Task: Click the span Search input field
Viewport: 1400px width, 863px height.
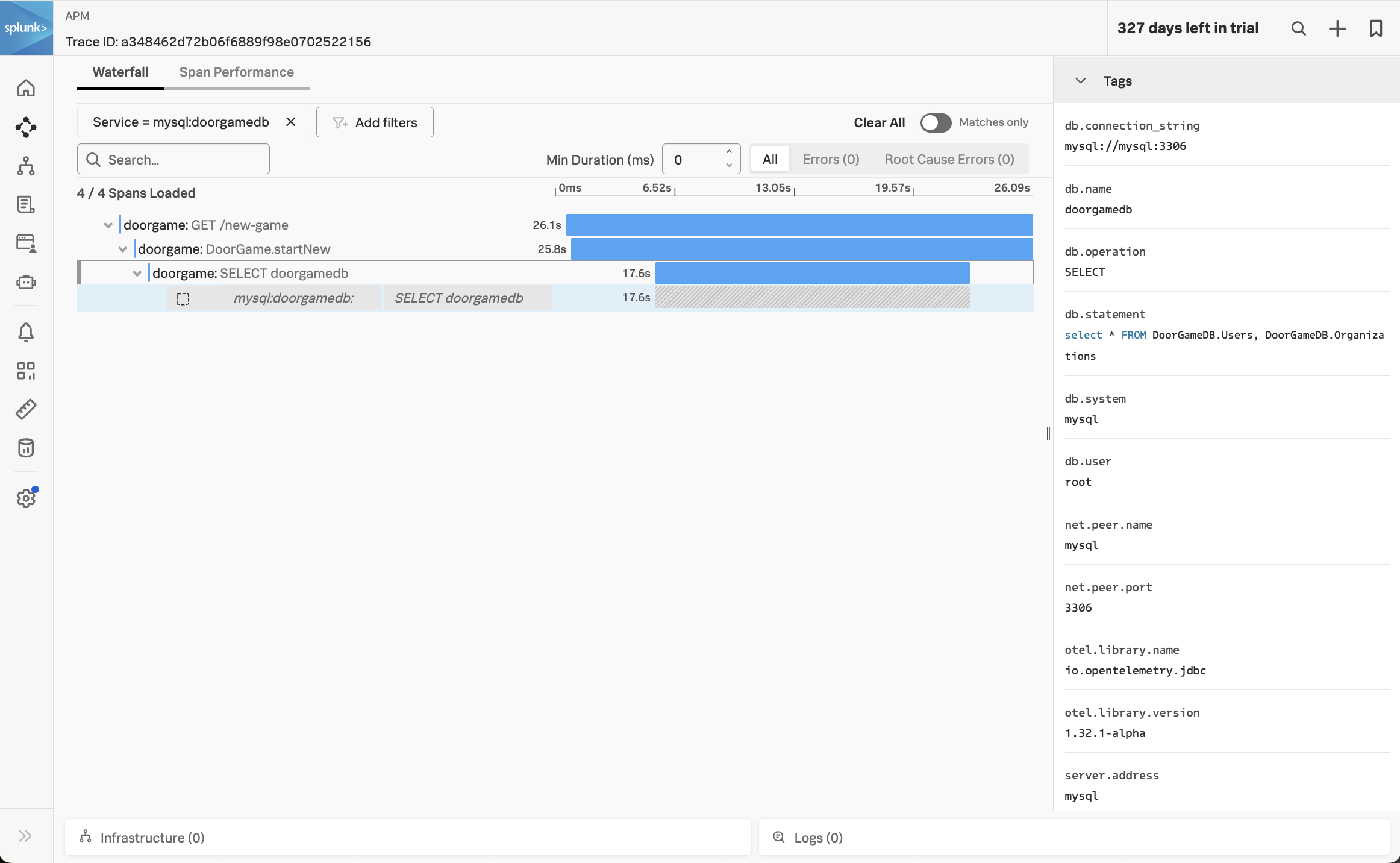Action: 181,160
